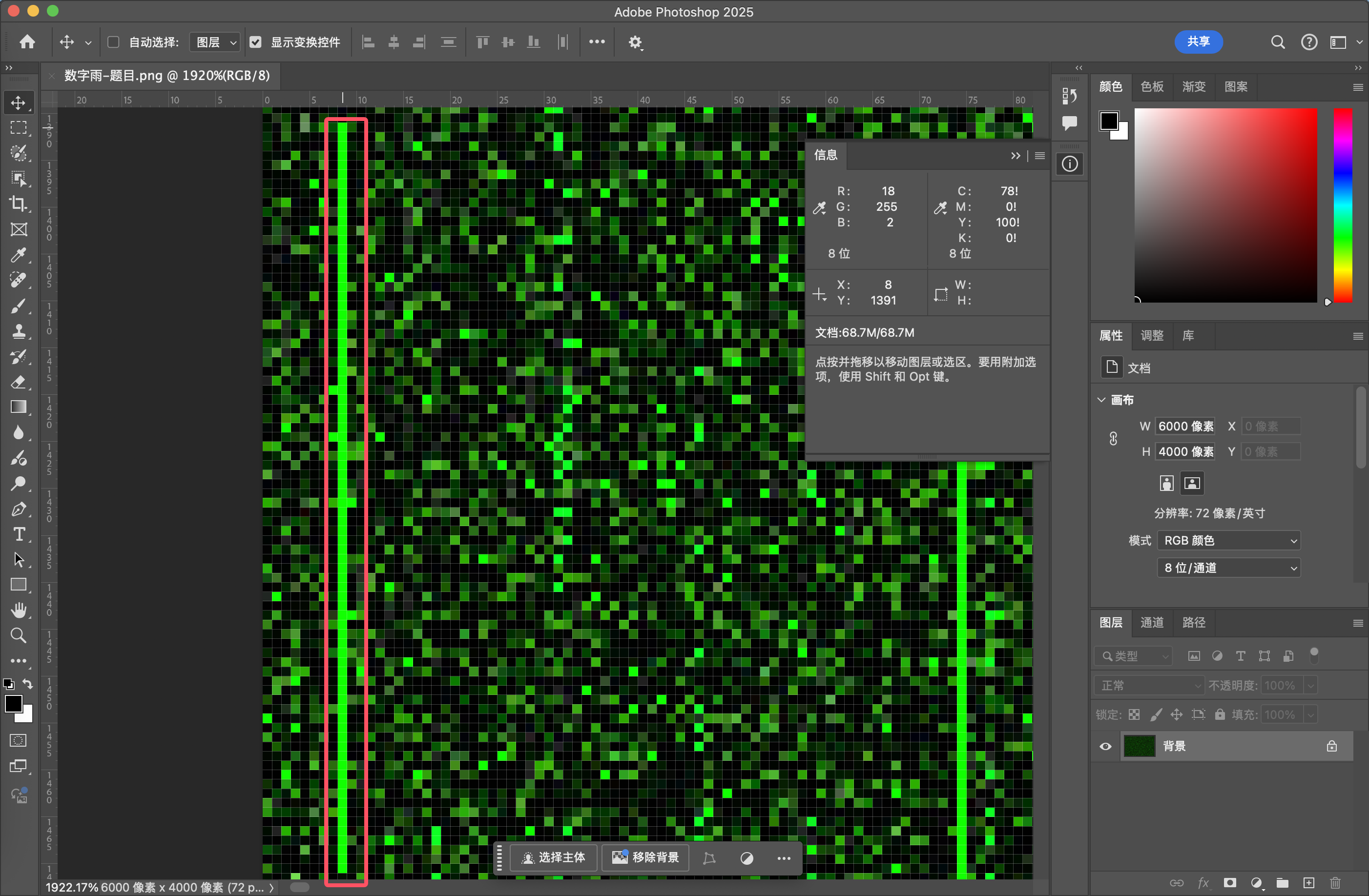Open more alignment options (three dots)
Image resolution: width=1369 pixels, height=896 pixels.
[x=597, y=42]
